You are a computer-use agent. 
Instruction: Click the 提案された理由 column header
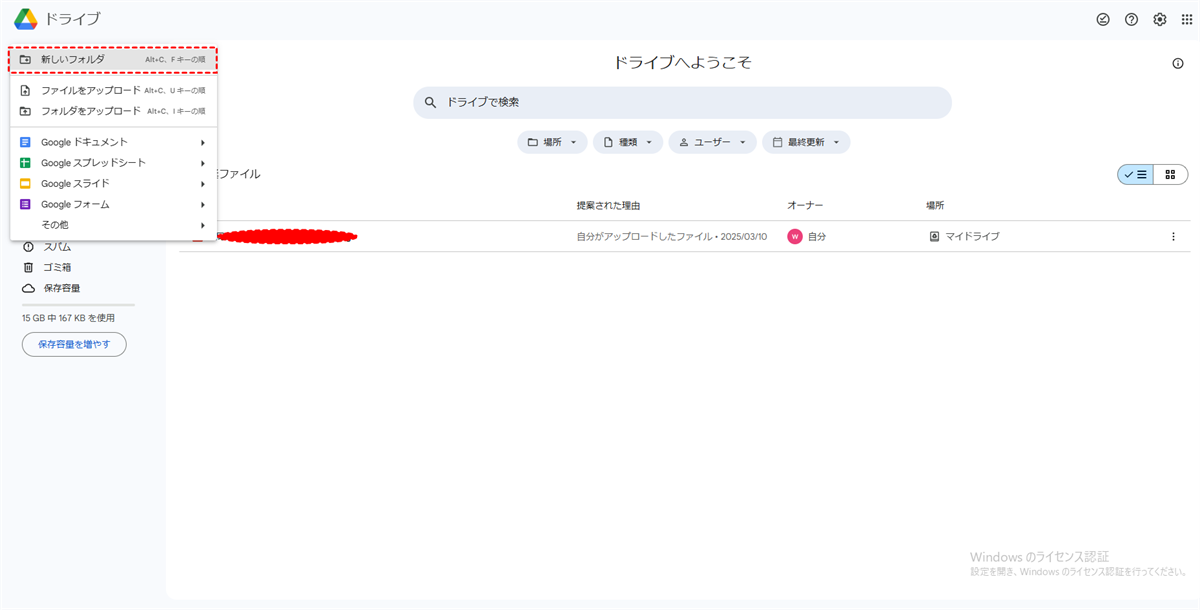pos(608,205)
